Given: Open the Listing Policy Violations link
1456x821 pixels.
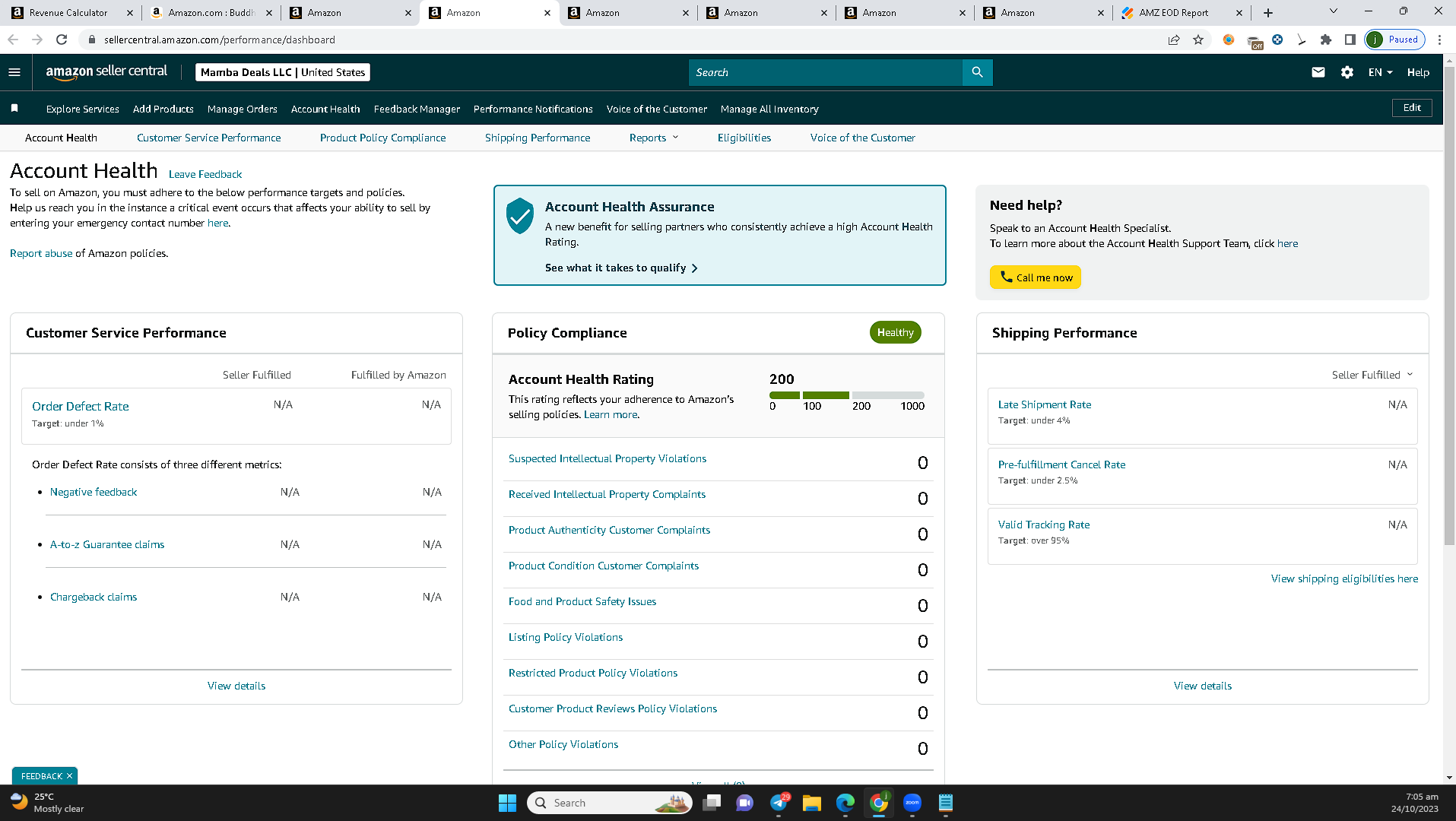Looking at the screenshot, I should point(566,637).
